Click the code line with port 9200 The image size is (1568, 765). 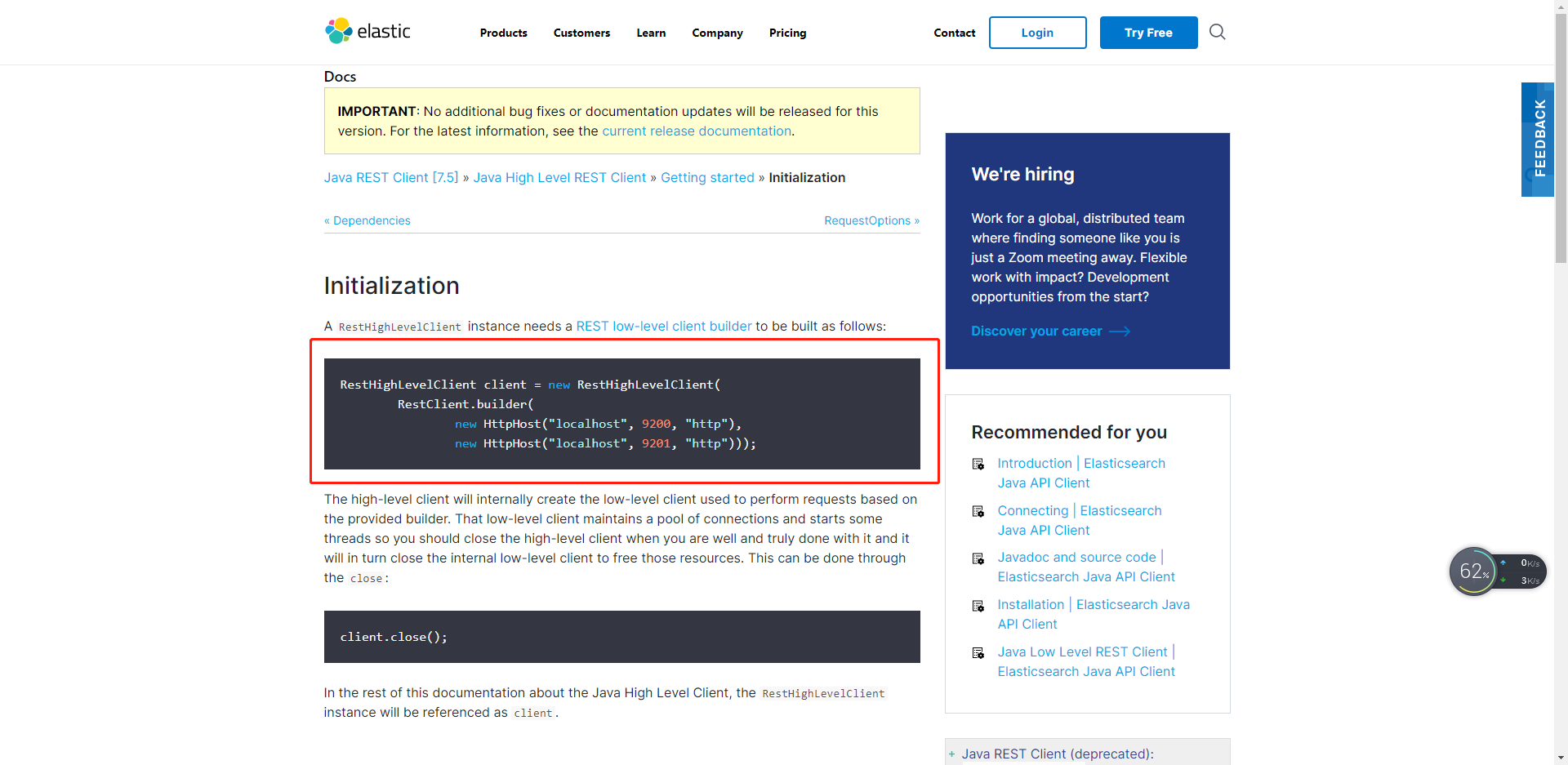(598, 424)
